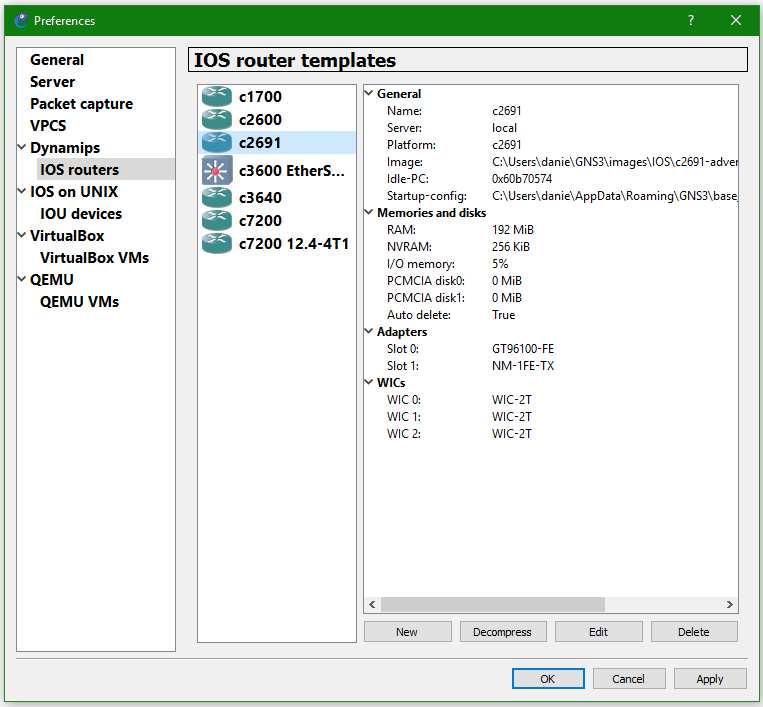Viewport: 763px width, 707px height.
Task: Click the c3640 router icon
Action: click(x=217, y=198)
